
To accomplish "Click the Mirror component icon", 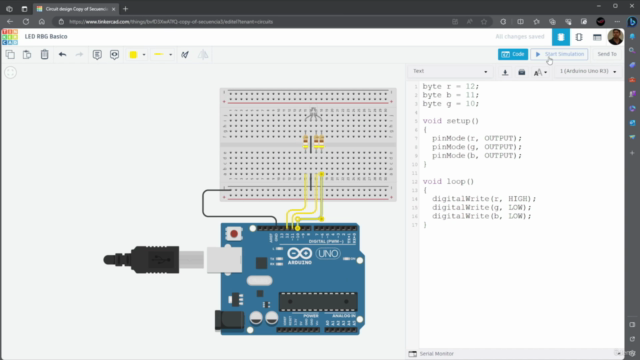I will 203,54.
